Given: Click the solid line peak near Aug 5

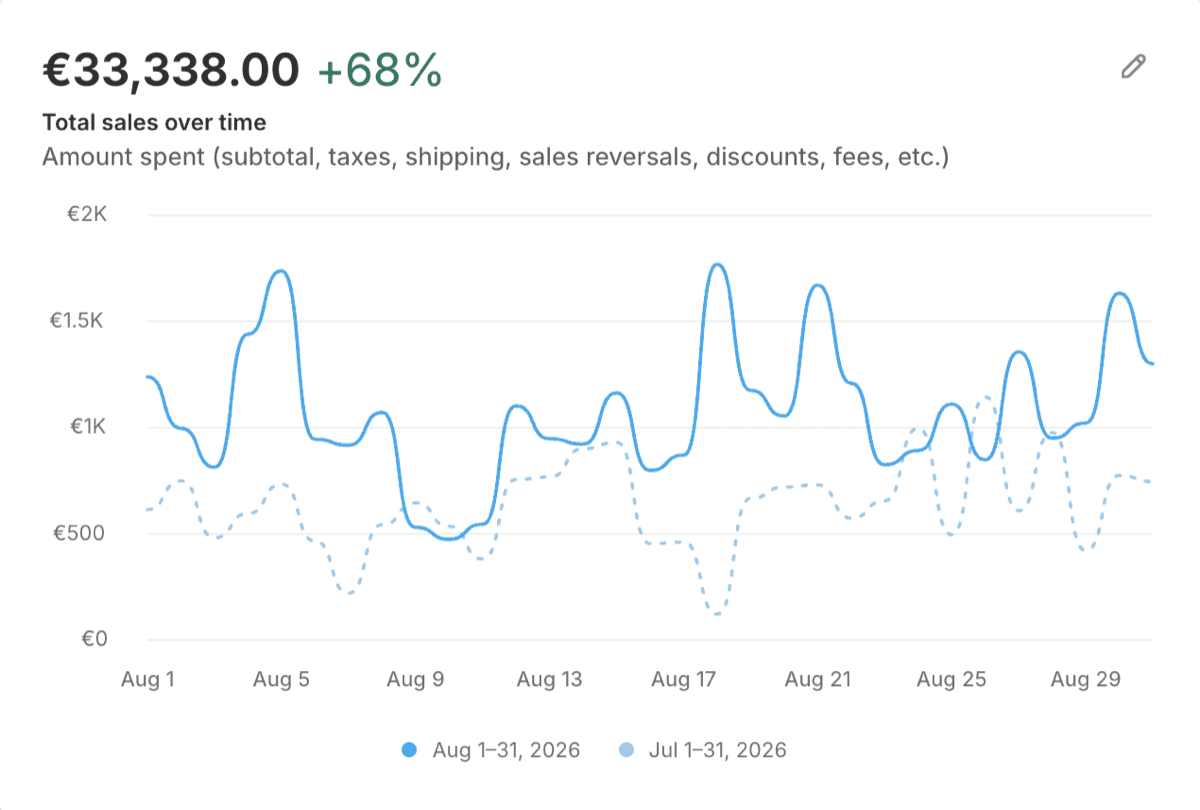Looking at the screenshot, I should (x=281, y=271).
